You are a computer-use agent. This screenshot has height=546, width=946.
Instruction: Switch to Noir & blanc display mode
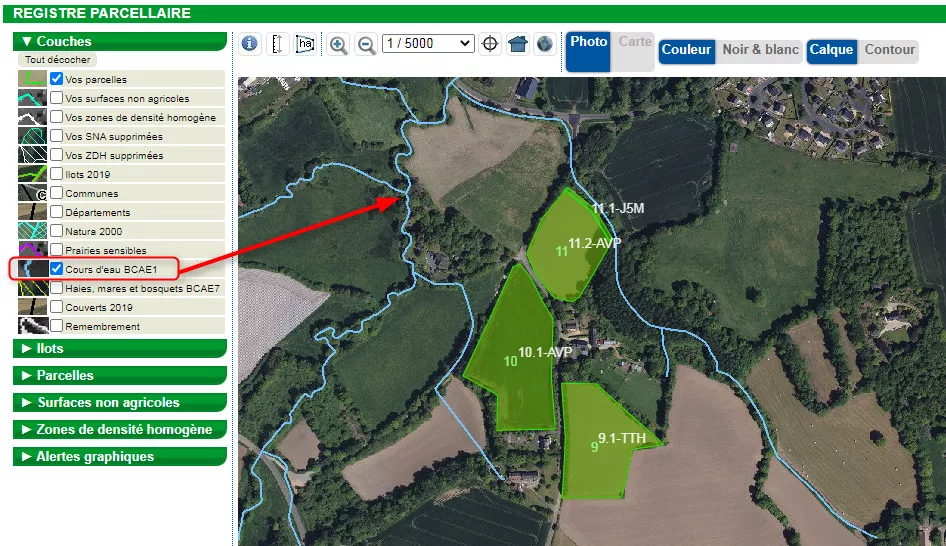[x=760, y=50]
